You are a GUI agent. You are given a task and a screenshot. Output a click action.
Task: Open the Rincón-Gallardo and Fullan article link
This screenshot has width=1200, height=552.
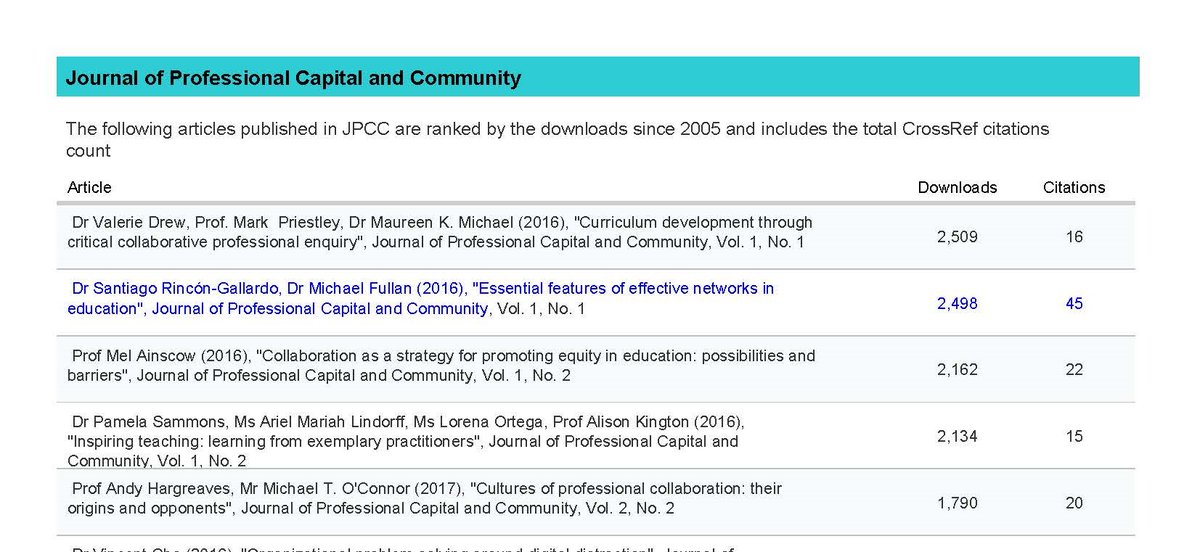pyautogui.click(x=421, y=298)
